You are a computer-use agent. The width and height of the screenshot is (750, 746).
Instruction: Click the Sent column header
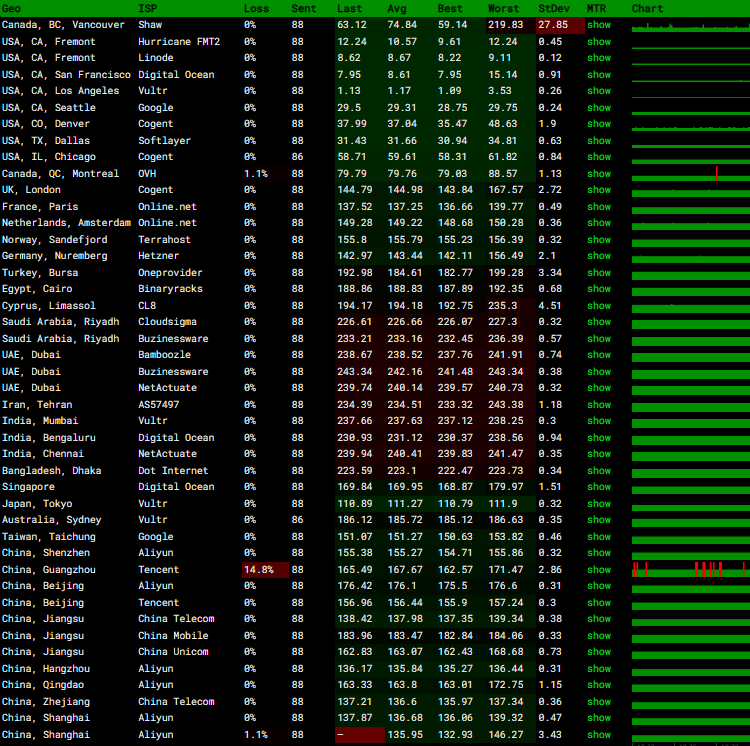point(304,9)
